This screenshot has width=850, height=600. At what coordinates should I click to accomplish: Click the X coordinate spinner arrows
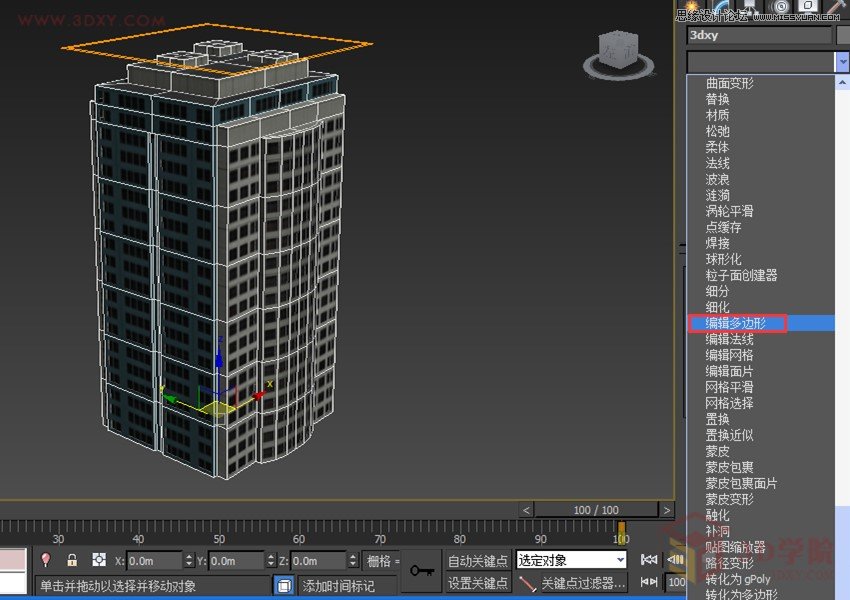pyautogui.click(x=189, y=560)
